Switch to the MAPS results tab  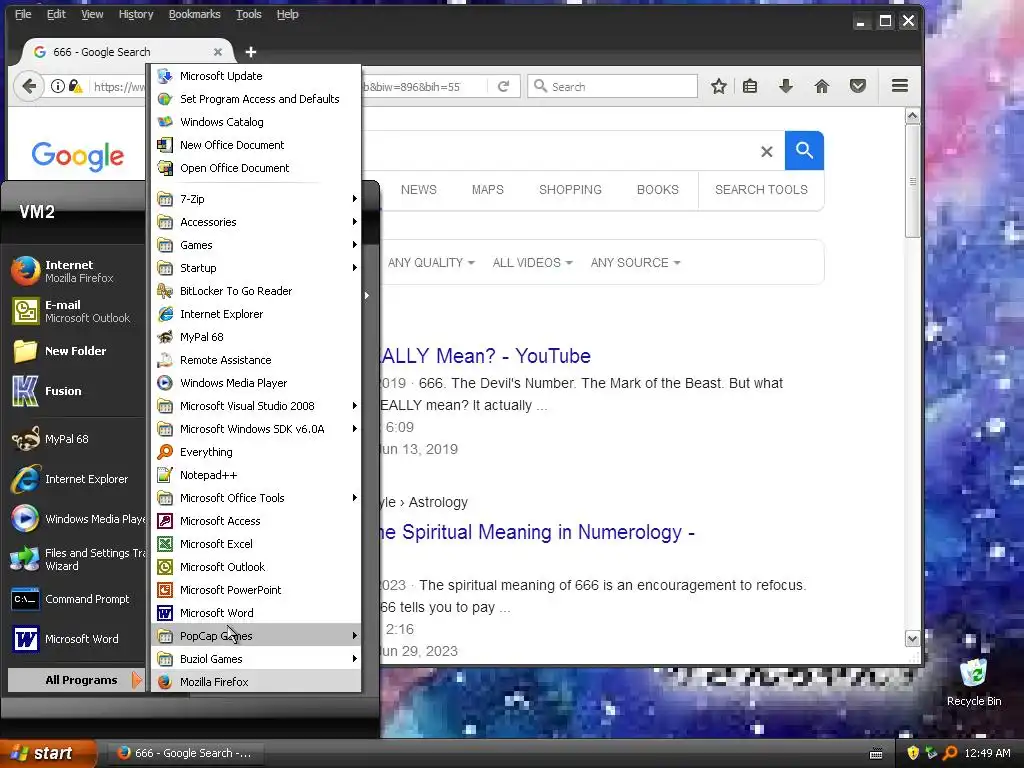coord(488,189)
